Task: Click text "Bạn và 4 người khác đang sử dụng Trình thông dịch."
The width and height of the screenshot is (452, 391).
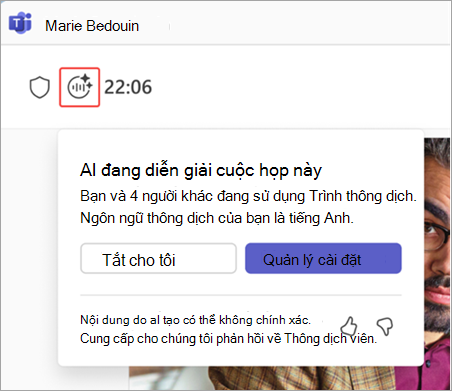Action: pos(248,196)
